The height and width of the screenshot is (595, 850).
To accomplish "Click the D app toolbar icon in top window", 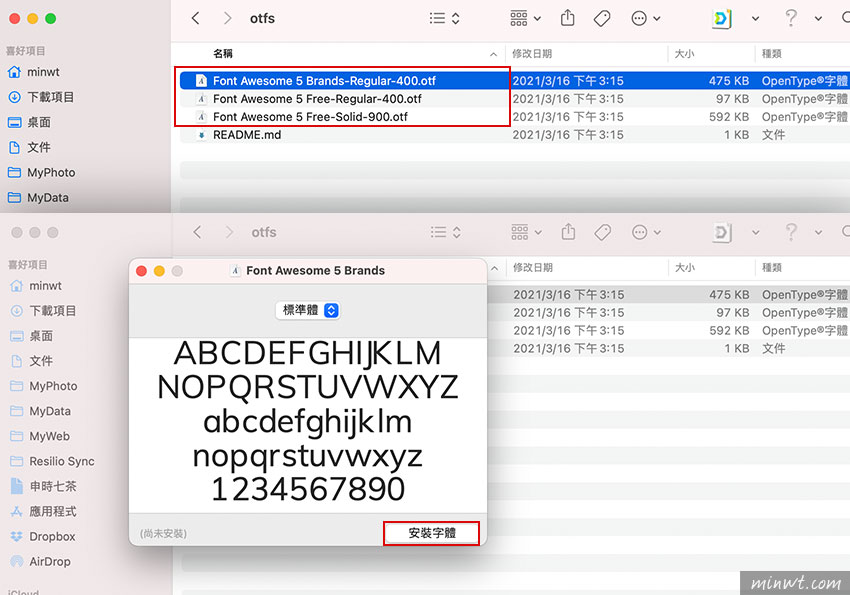I will [722, 18].
